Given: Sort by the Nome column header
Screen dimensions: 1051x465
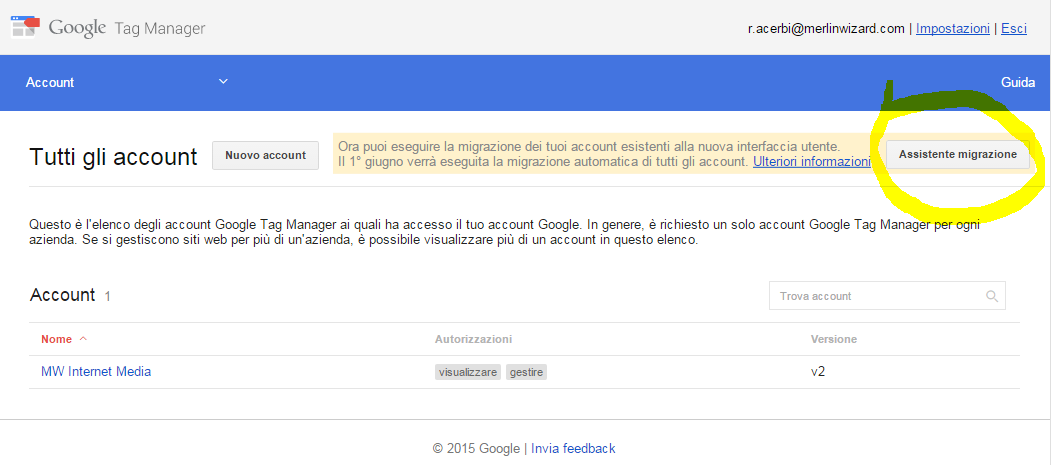Looking at the screenshot, I should [56, 339].
